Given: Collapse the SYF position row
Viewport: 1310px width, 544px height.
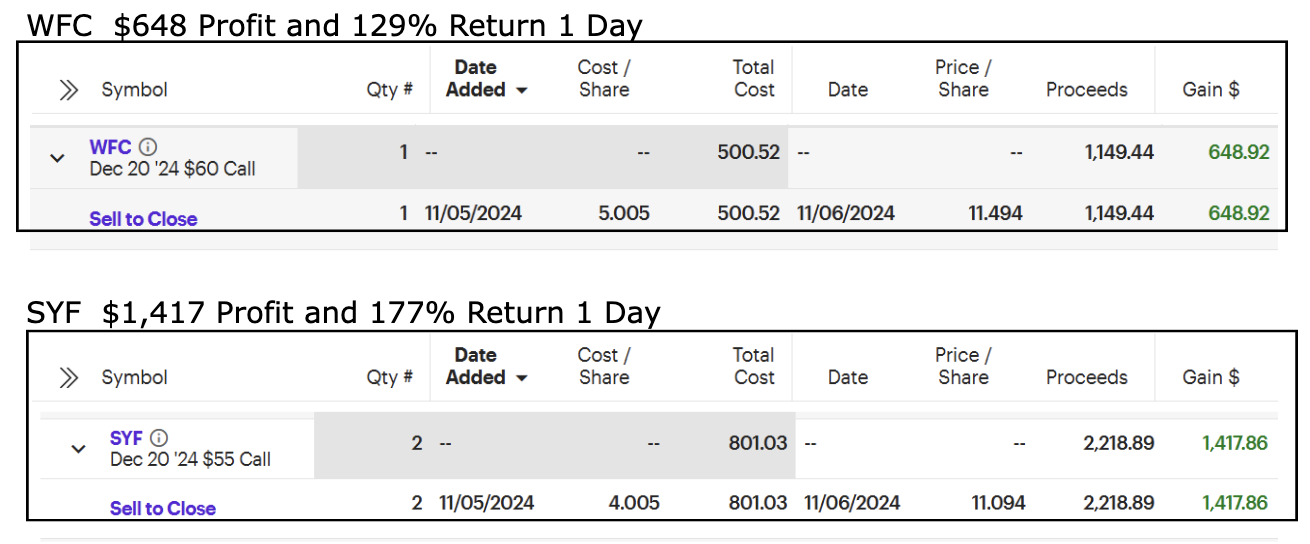Looking at the screenshot, I should point(78,449).
